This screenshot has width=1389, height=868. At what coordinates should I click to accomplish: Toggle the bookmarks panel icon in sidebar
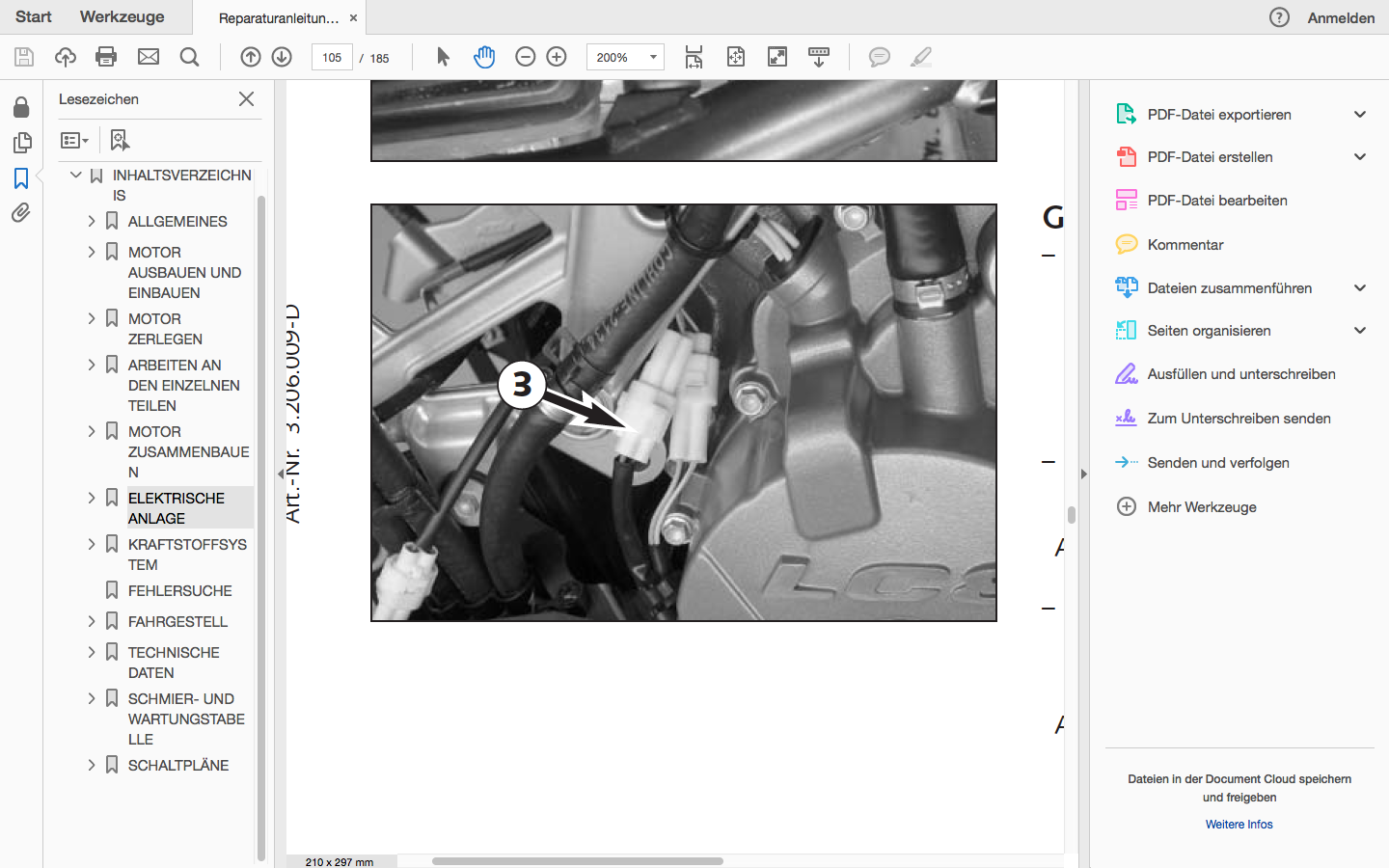[21, 178]
